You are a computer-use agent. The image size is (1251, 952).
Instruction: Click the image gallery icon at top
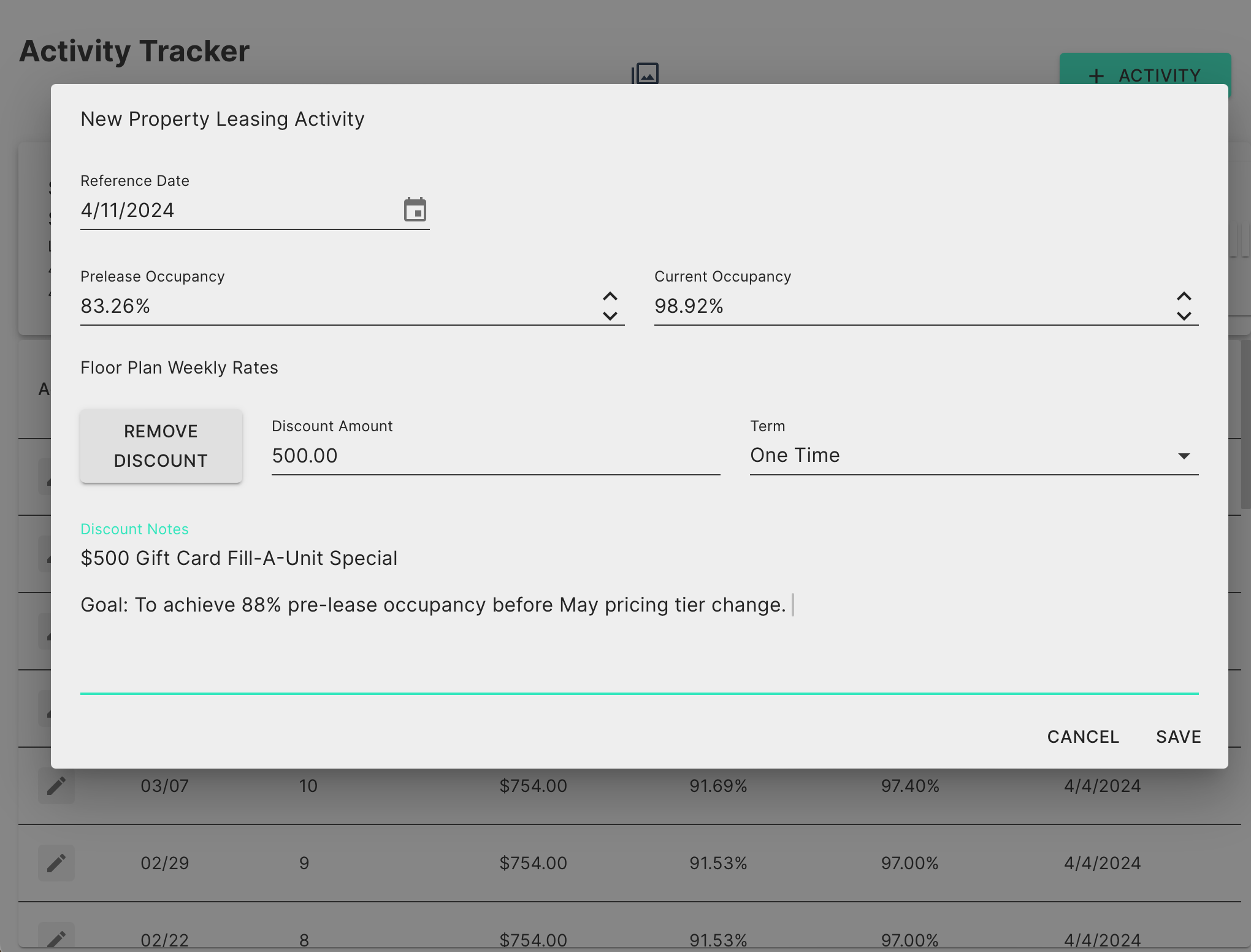click(x=645, y=74)
